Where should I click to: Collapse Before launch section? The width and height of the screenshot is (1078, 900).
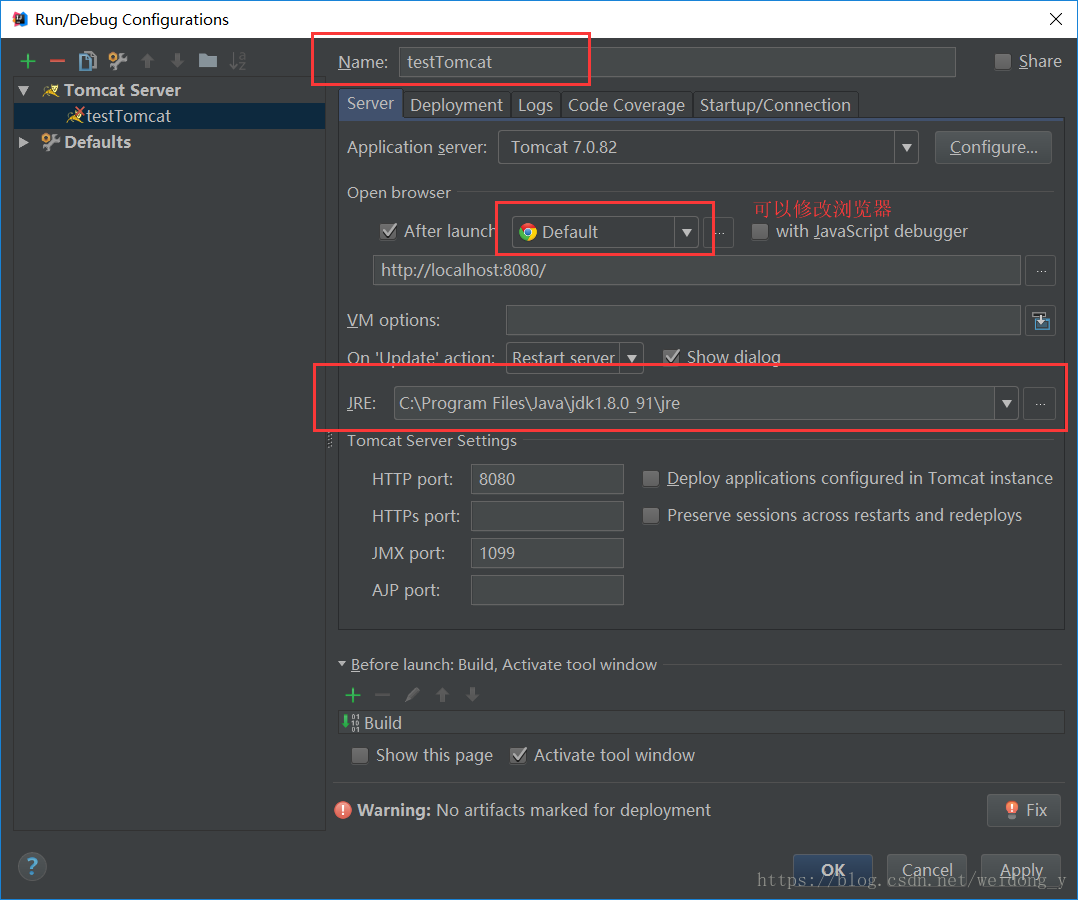click(x=342, y=664)
